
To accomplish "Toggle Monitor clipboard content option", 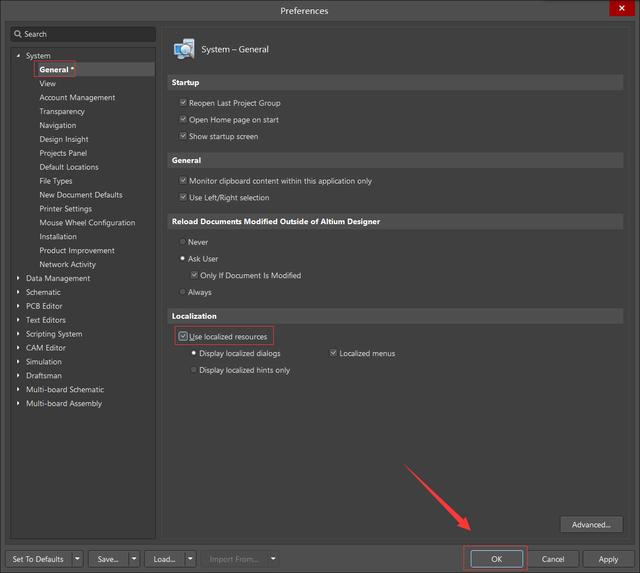I will [x=183, y=180].
